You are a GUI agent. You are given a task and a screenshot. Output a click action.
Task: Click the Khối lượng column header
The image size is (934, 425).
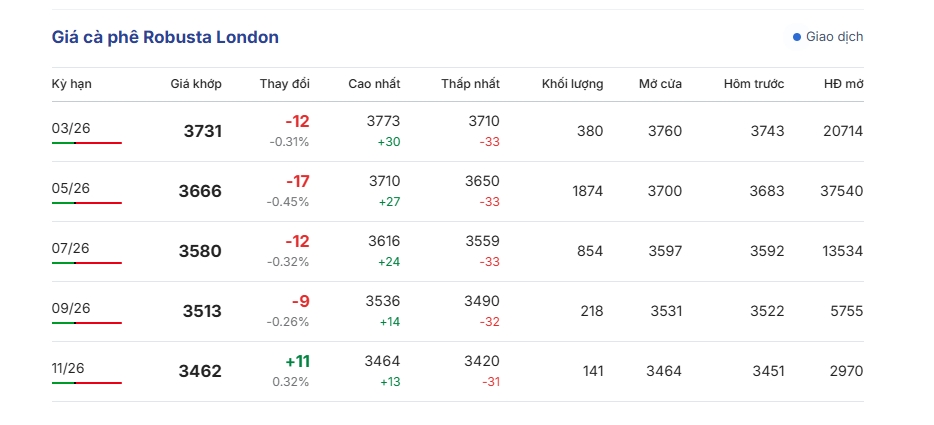pos(572,84)
